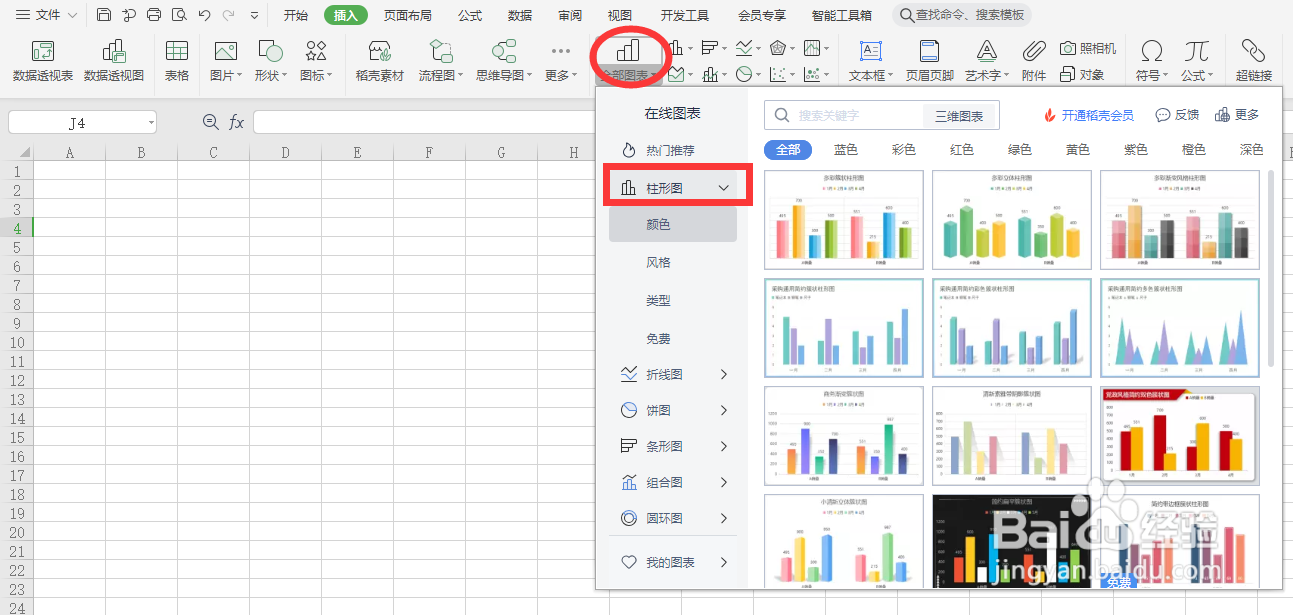The image size is (1293, 615).
Task: Insert a 数据透视表 pivot table
Action: [x=43, y=61]
